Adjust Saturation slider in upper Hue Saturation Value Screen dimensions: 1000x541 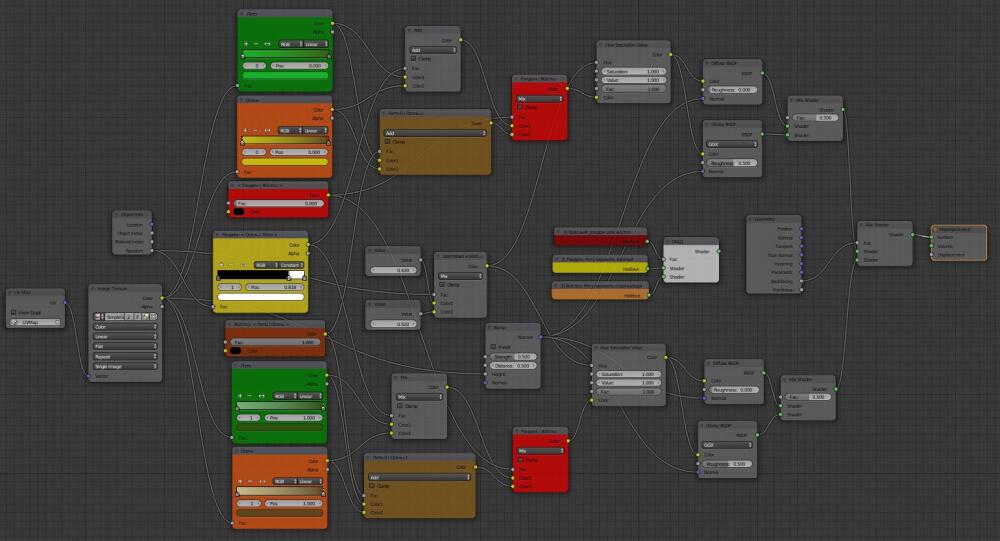click(x=633, y=71)
